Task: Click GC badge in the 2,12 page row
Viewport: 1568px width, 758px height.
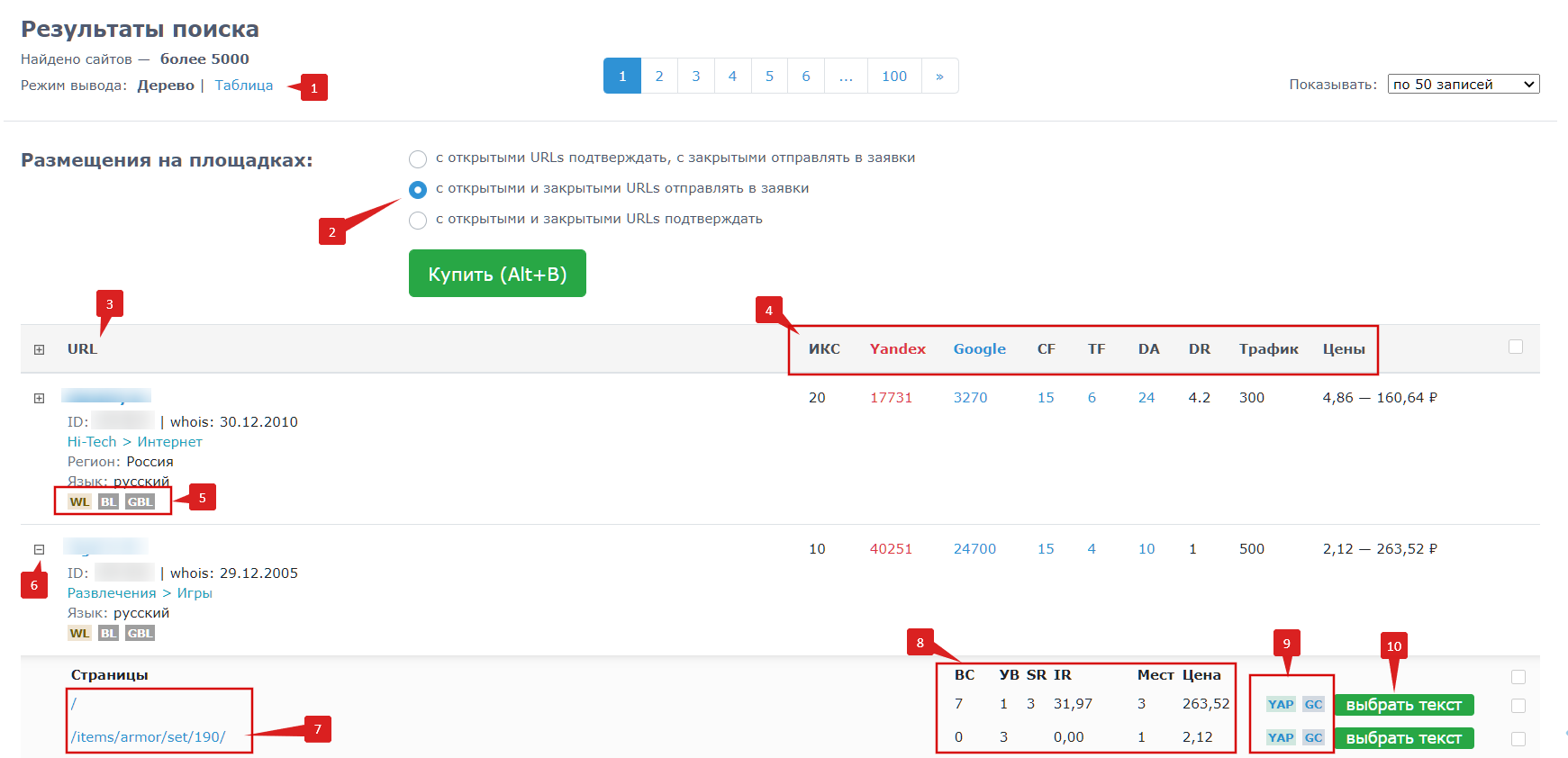Action: [1313, 738]
